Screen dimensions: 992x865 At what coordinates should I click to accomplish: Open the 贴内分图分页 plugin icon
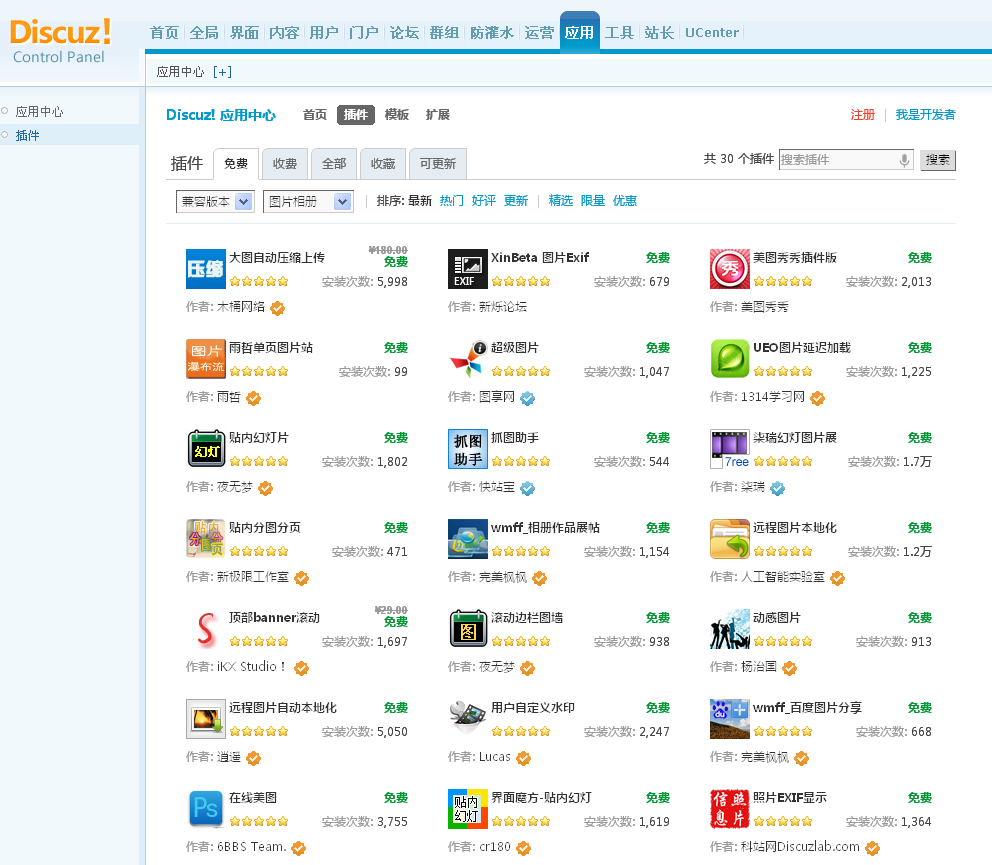[x=206, y=538]
